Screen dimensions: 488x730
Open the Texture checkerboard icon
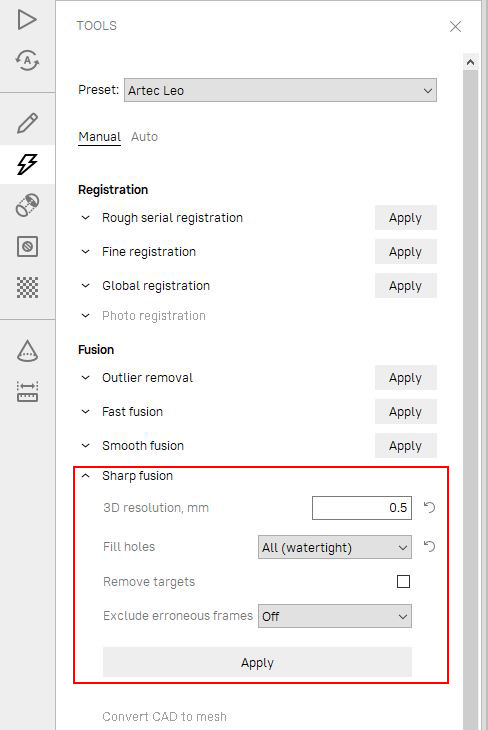(x=27, y=287)
